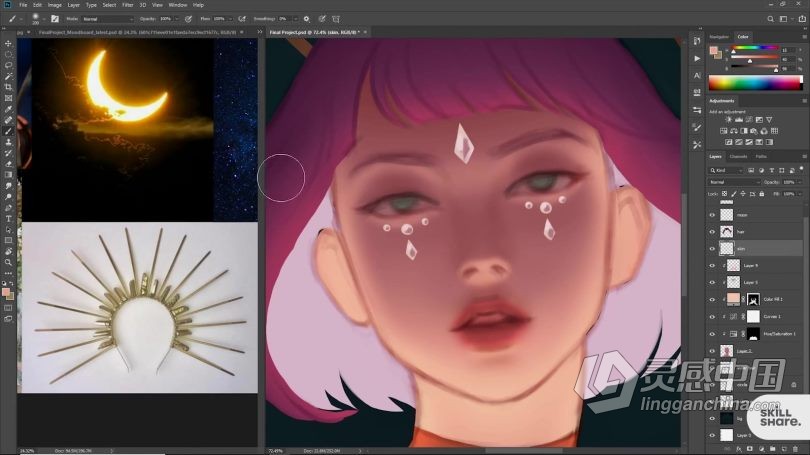The image size is (810, 455).
Task: Open the Smoothing value dropdown
Action: 295,19
